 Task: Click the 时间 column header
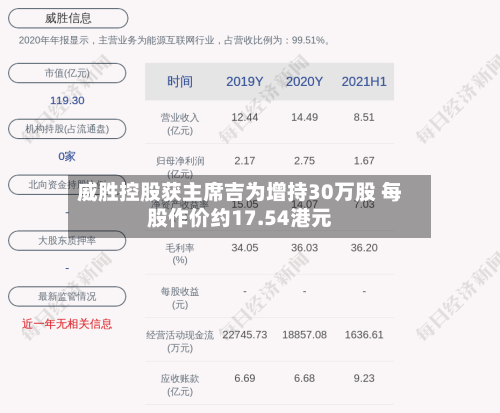tap(180, 82)
